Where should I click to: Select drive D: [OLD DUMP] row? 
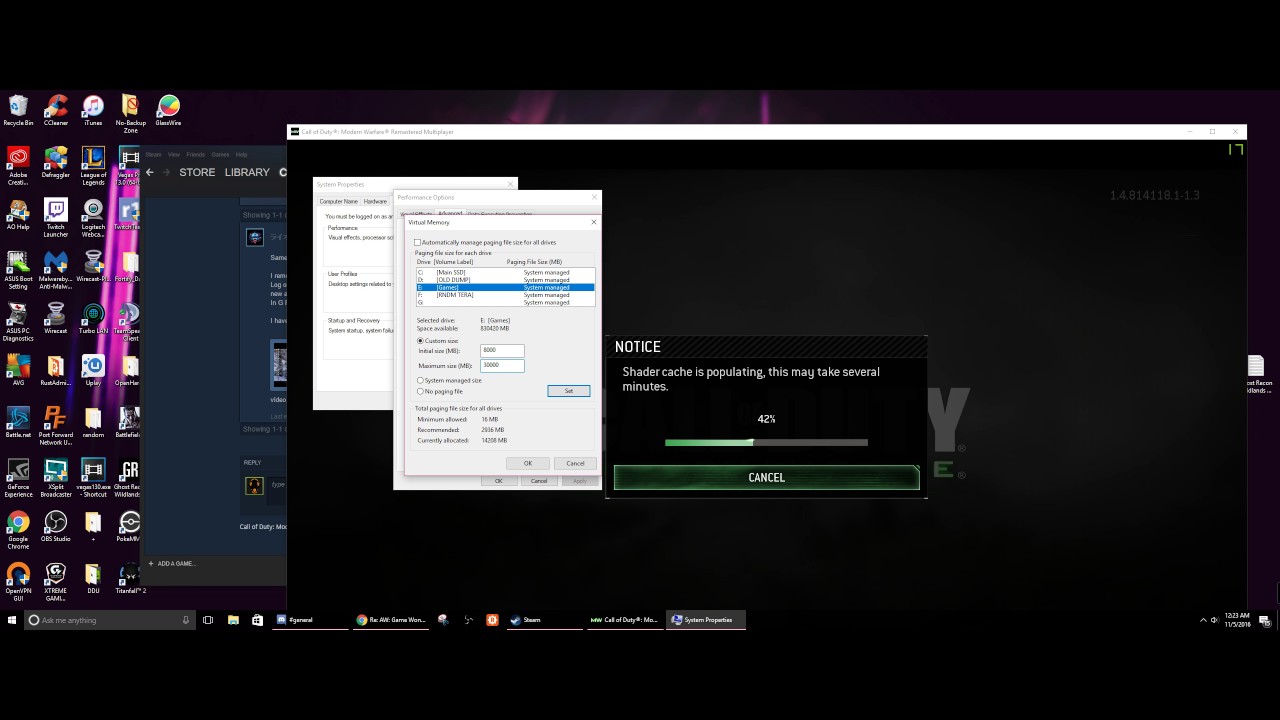pyautogui.click(x=505, y=280)
